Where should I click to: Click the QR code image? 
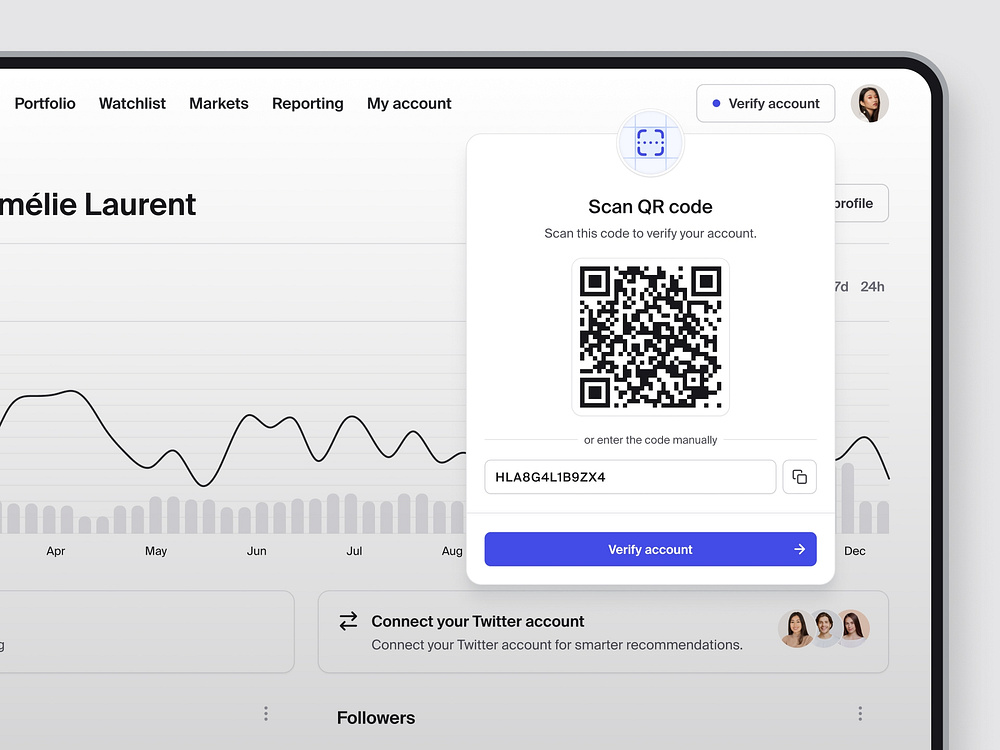pos(650,336)
